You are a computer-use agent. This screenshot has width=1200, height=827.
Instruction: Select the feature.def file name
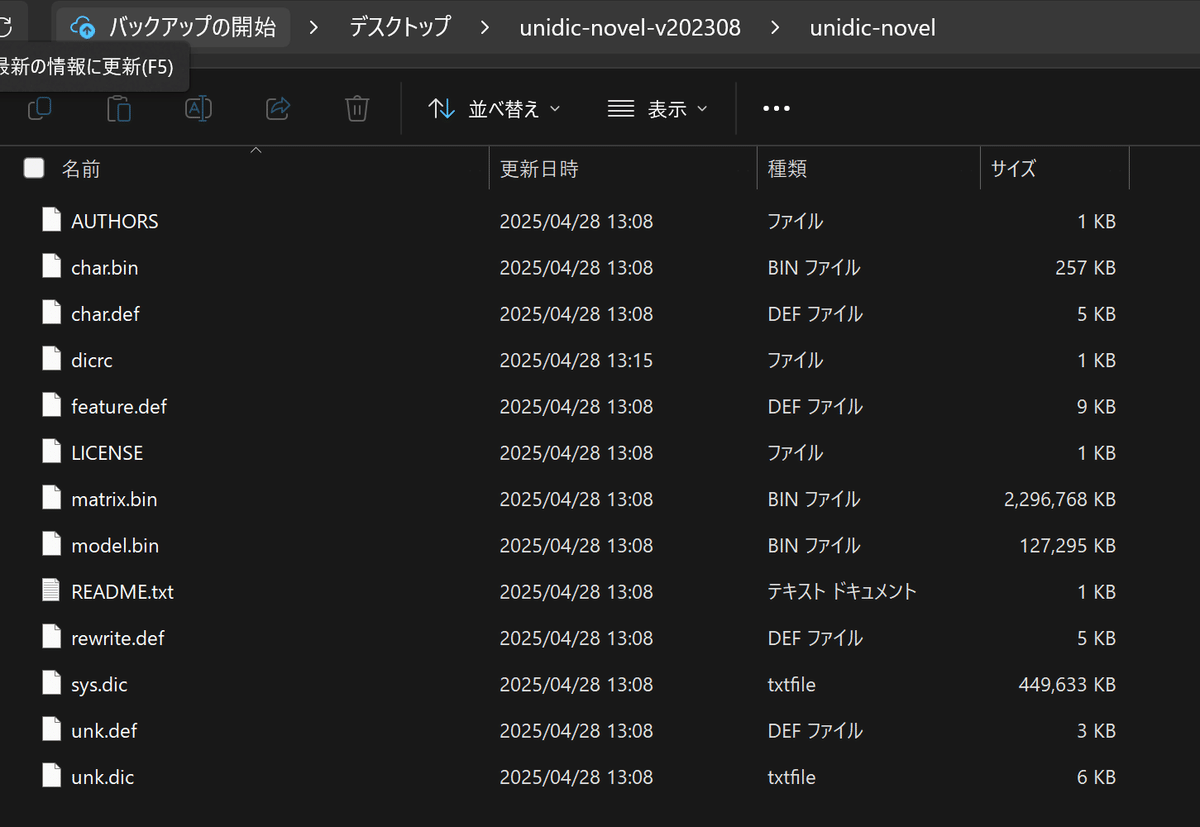[x=119, y=406]
